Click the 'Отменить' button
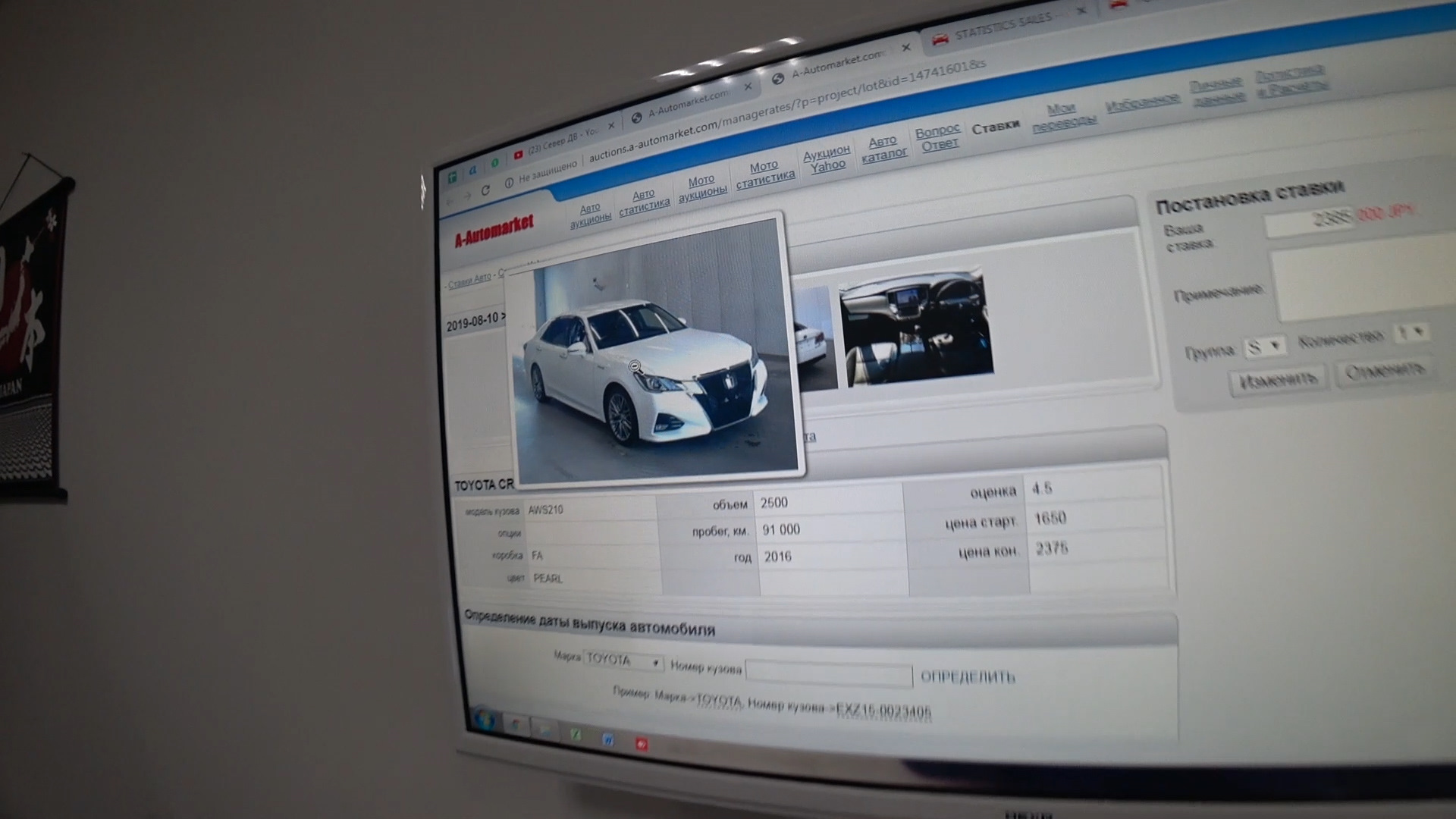The image size is (1456, 819). pyautogui.click(x=1384, y=371)
